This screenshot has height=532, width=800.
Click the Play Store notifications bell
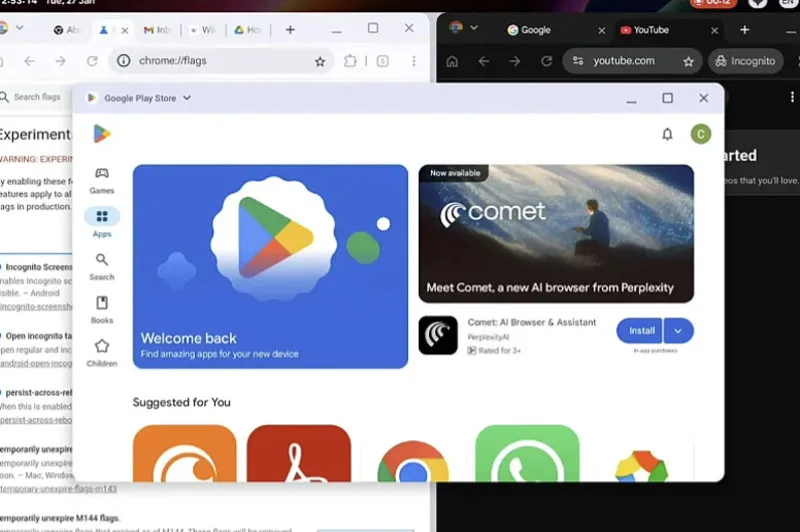click(x=667, y=134)
